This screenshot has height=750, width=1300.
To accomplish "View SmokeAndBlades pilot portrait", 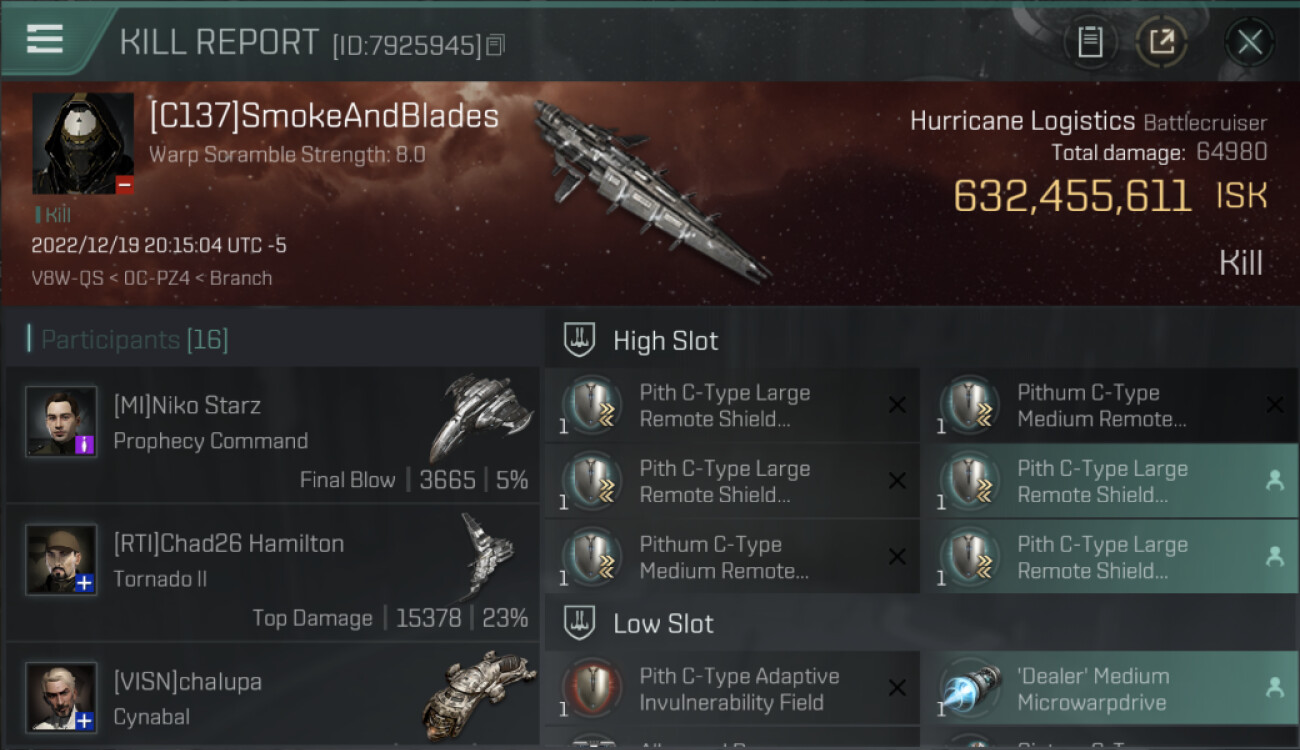I will tap(83, 144).
